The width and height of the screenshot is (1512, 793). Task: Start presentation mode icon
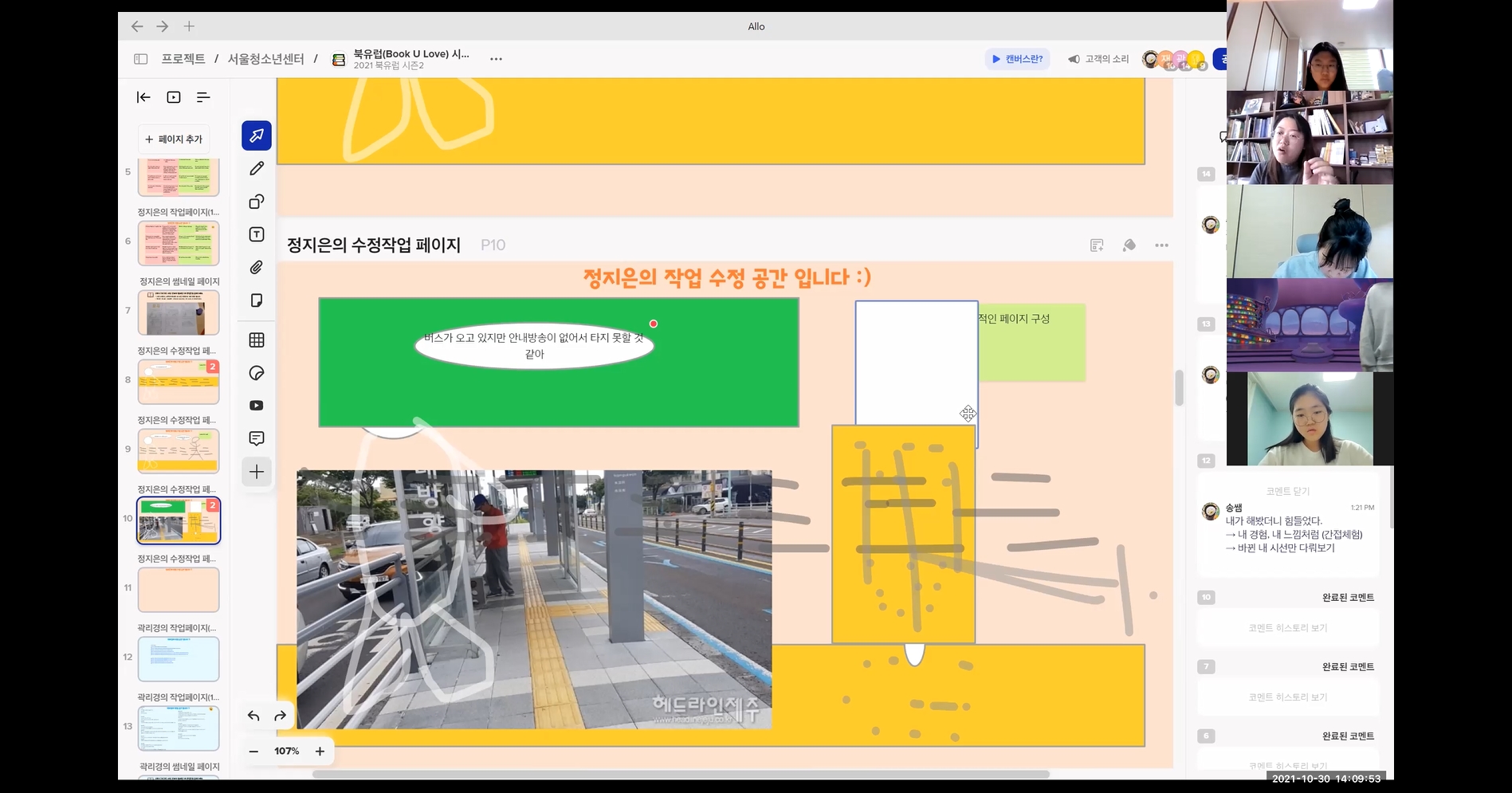[x=174, y=97]
